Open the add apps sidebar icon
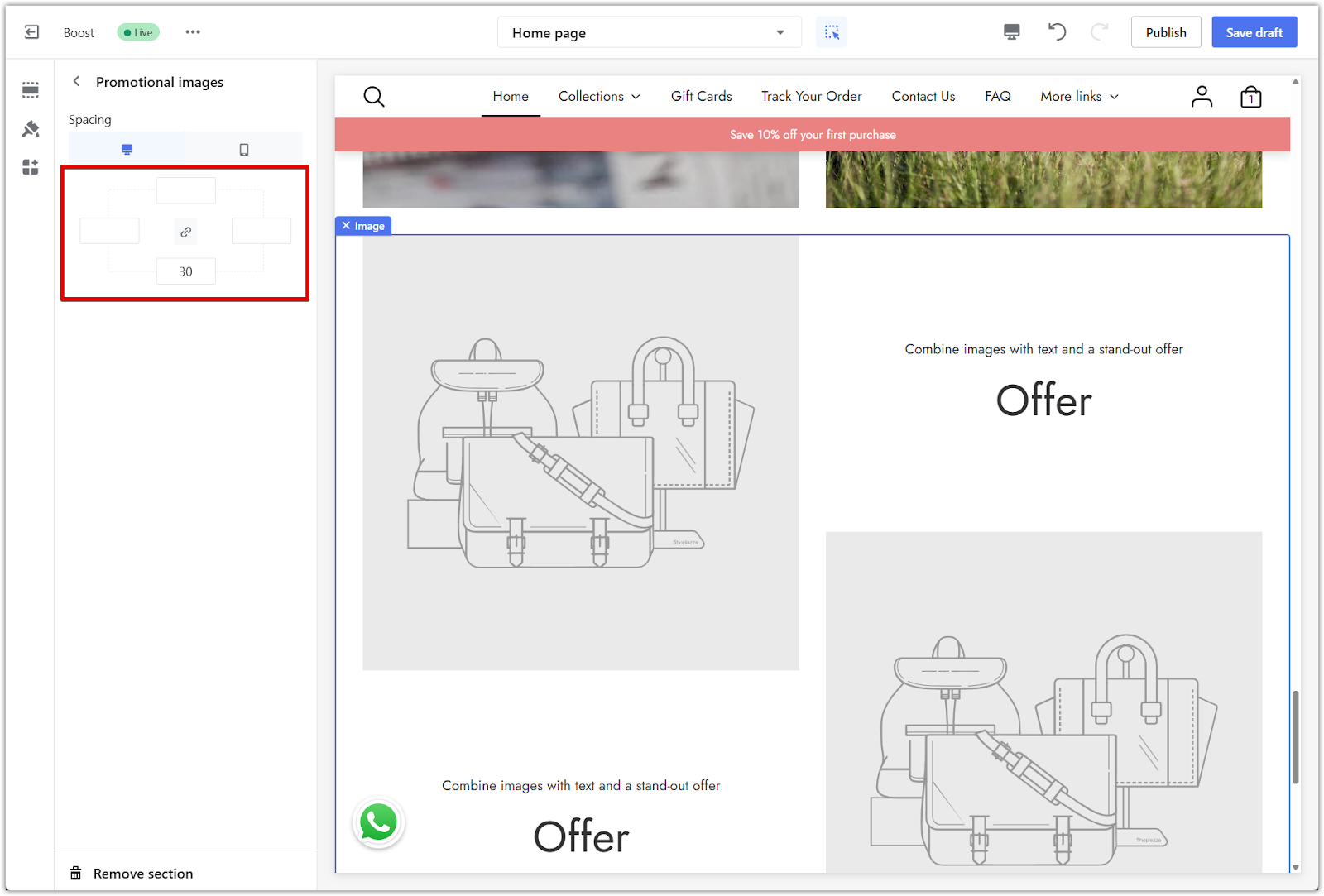This screenshot has height=896, width=1324. click(31, 168)
